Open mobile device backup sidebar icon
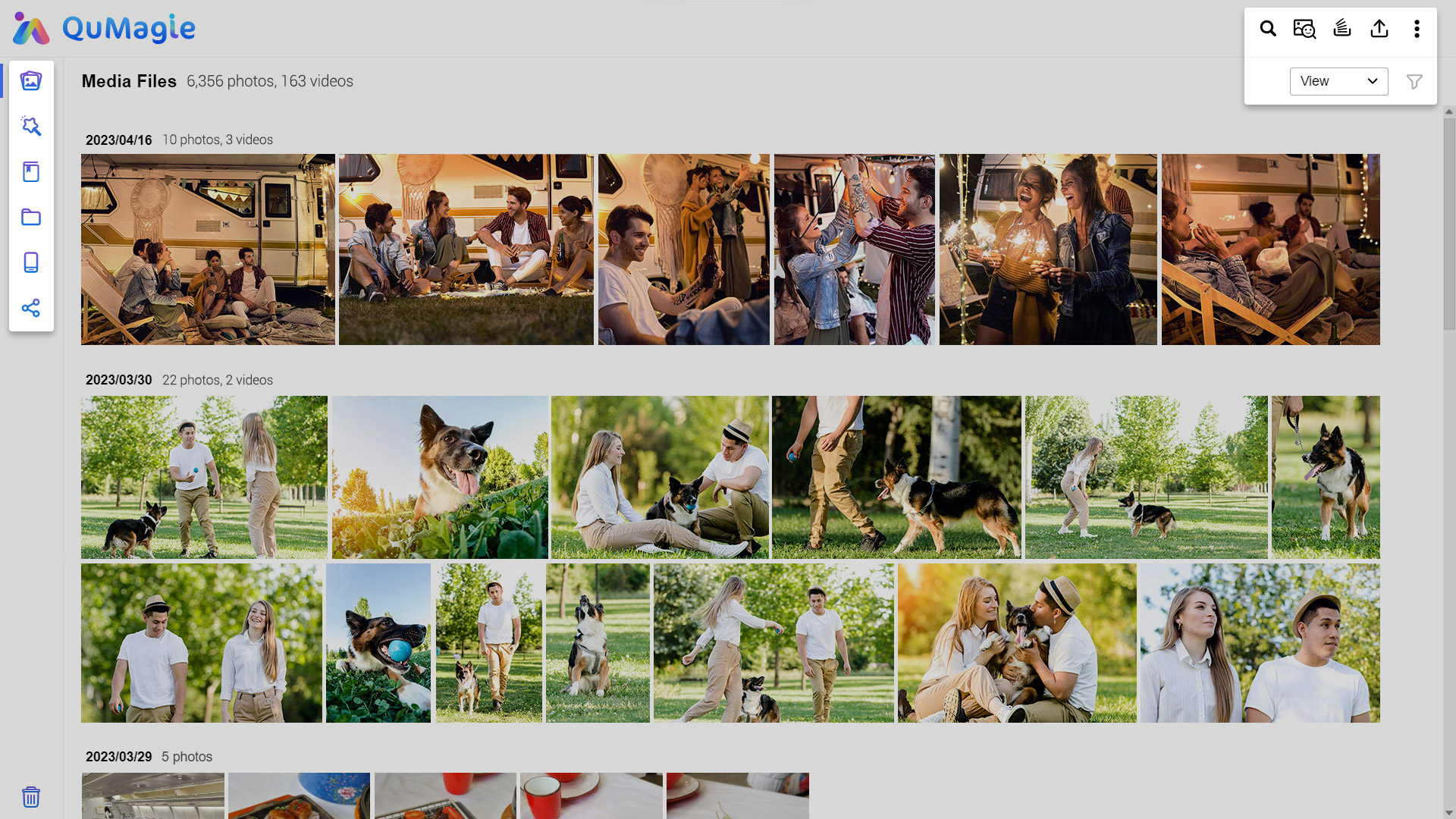Viewport: 1456px width, 819px height. pyautogui.click(x=31, y=263)
